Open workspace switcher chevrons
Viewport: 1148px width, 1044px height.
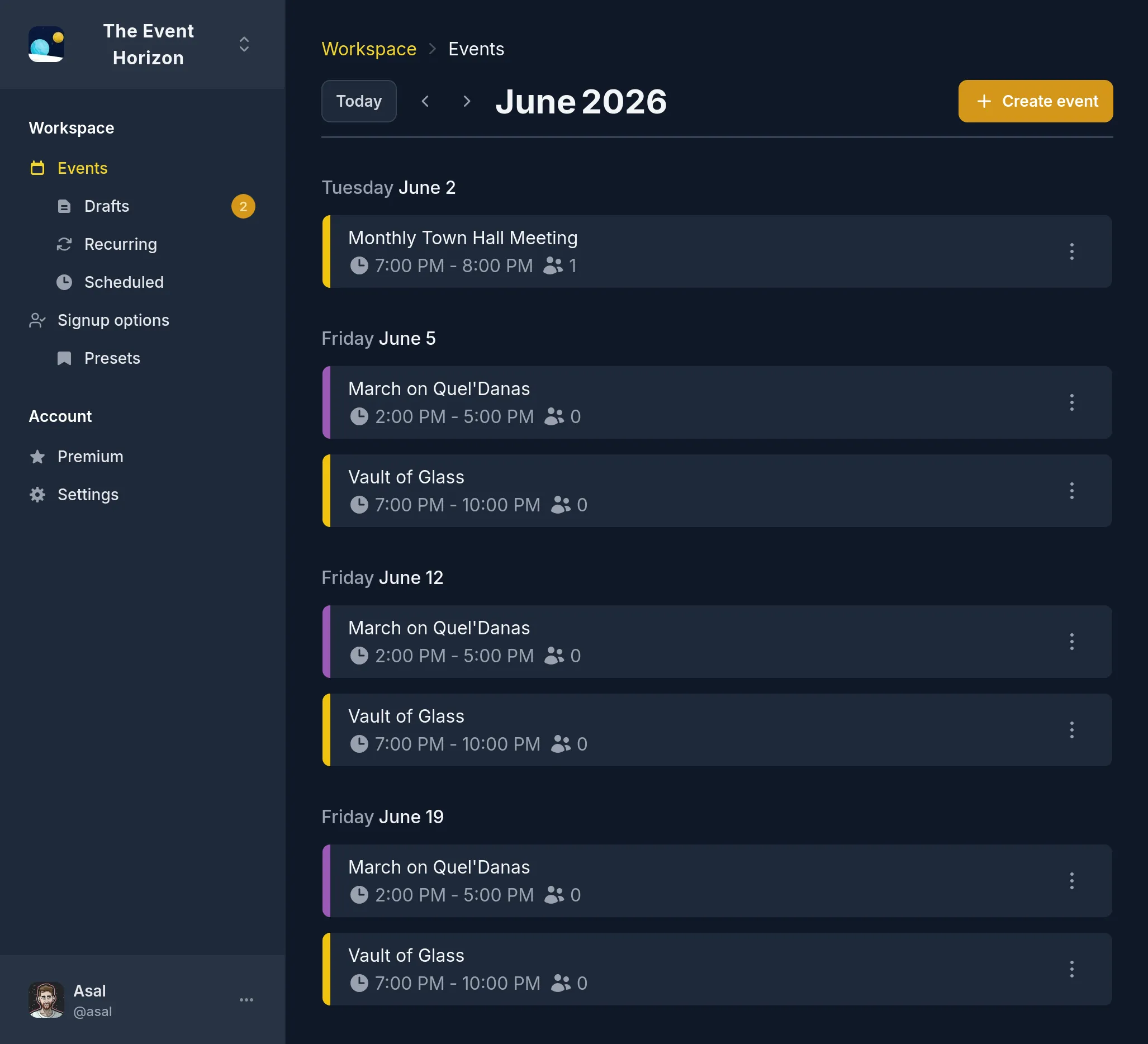244,44
